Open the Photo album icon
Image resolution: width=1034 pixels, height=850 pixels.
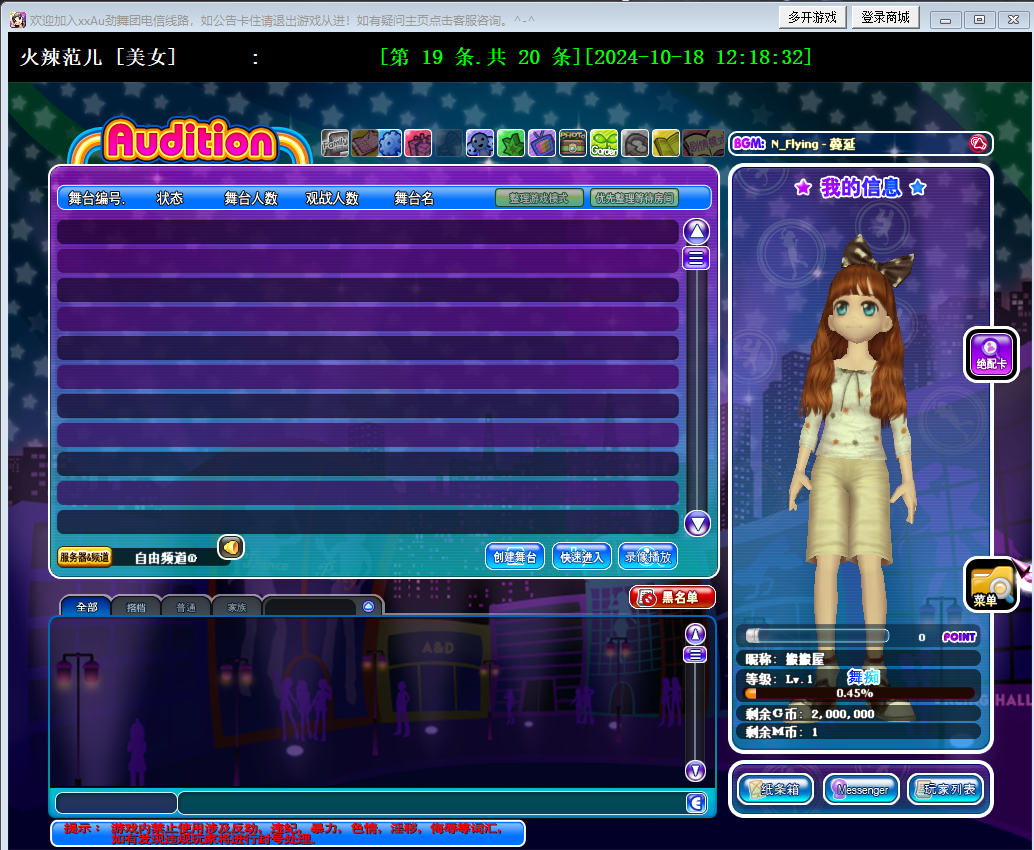573,144
